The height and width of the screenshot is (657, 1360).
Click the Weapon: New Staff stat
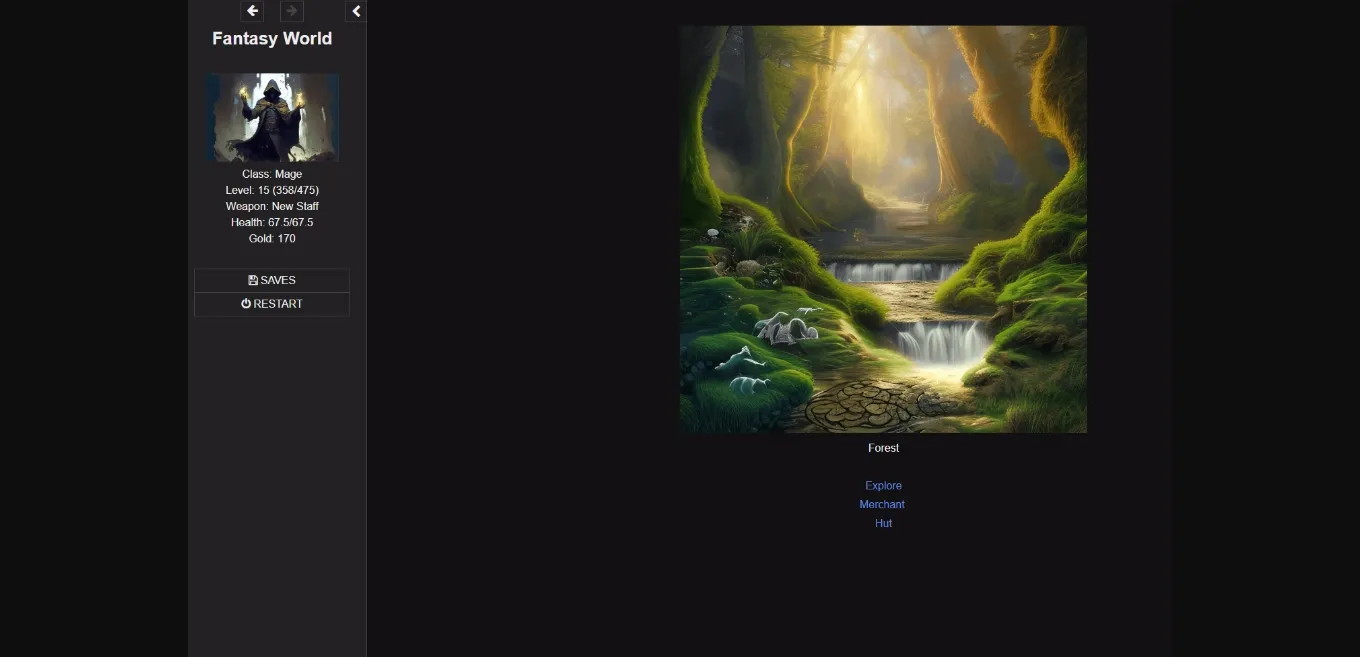pos(272,206)
